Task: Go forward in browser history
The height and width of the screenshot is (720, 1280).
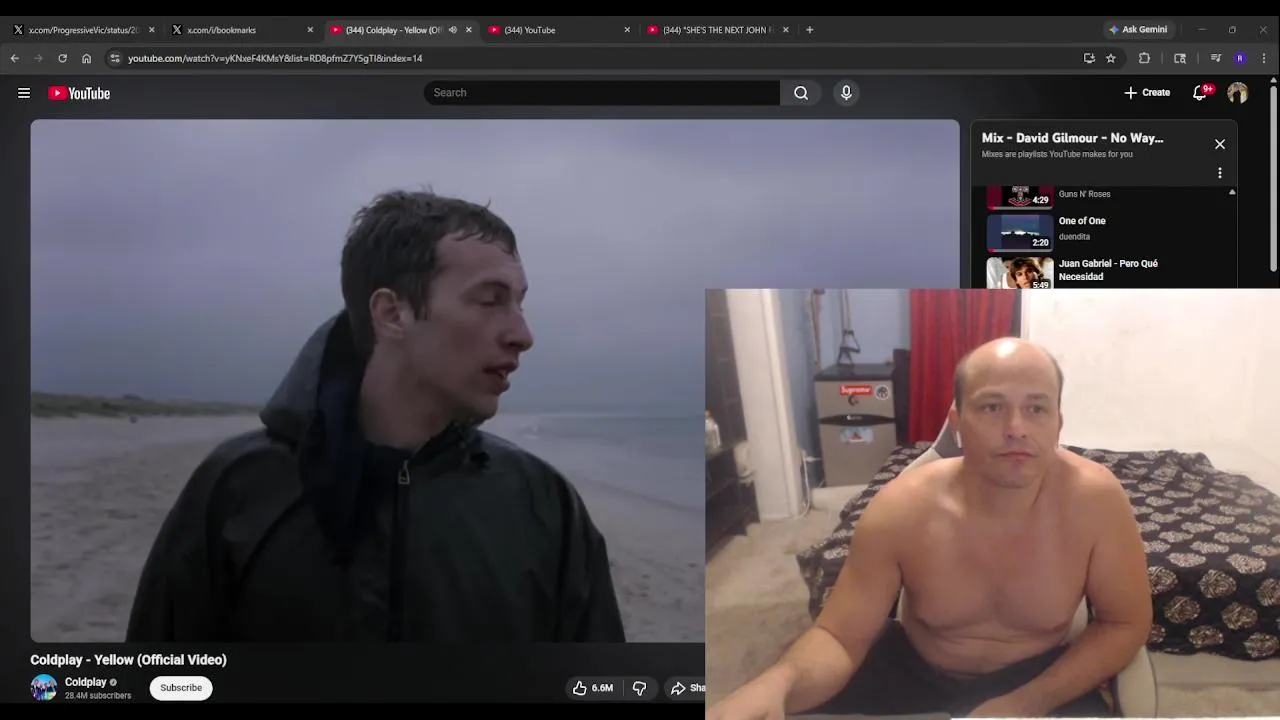Action: [x=39, y=58]
